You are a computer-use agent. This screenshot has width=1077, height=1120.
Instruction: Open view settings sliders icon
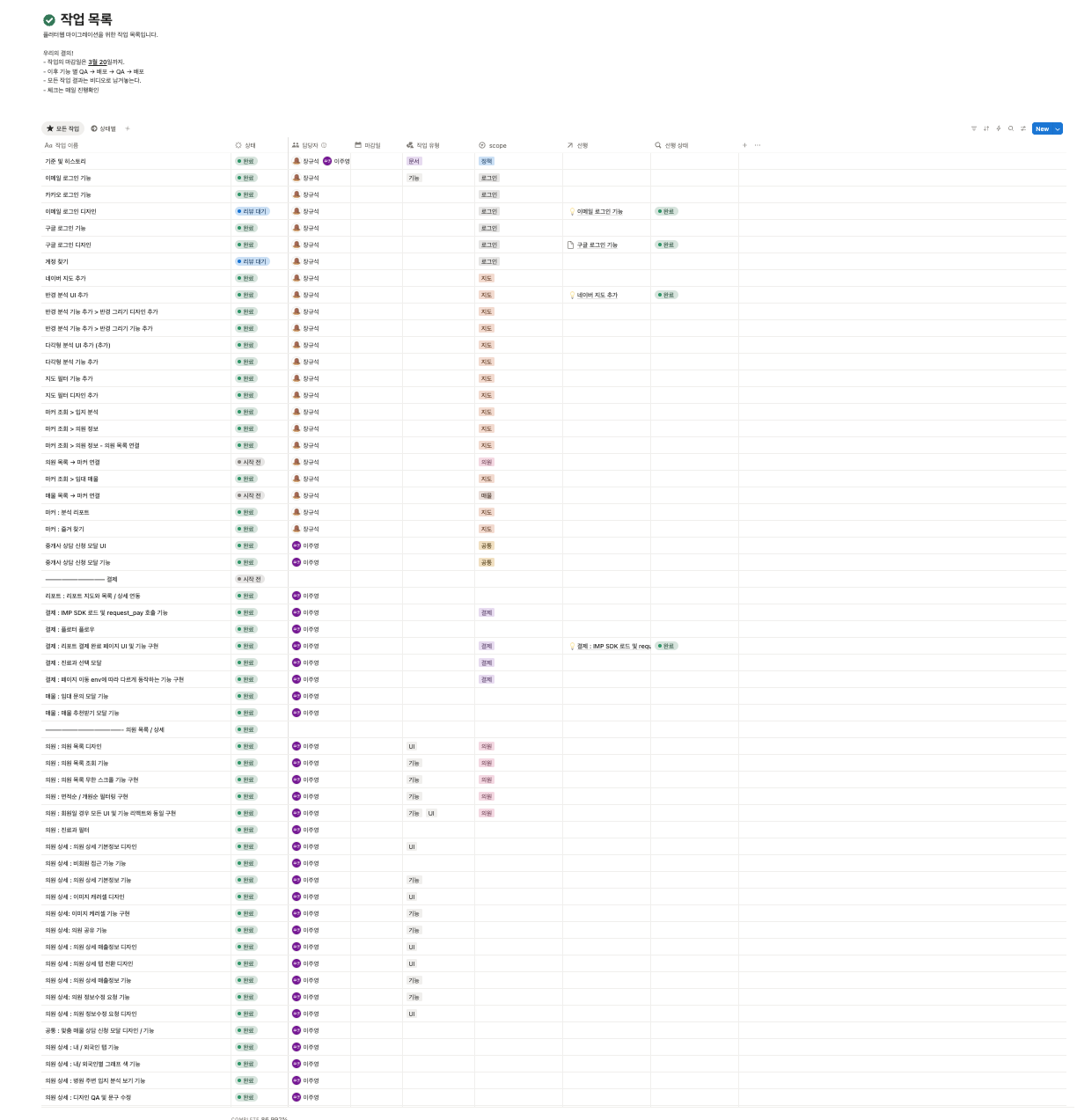tap(1023, 128)
